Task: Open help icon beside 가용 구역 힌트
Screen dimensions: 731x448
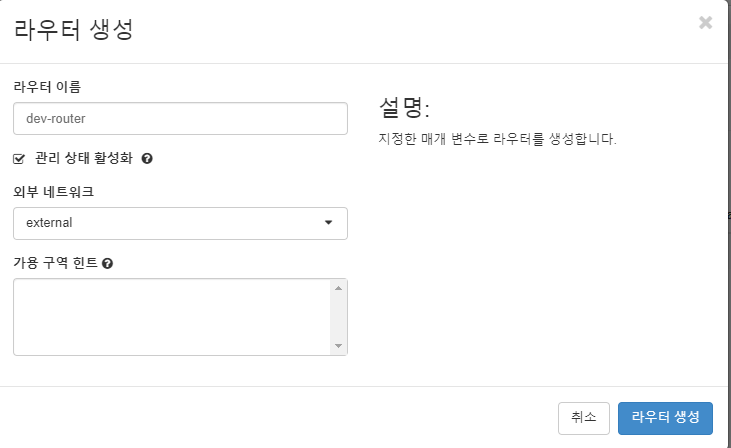Action: pos(107,263)
